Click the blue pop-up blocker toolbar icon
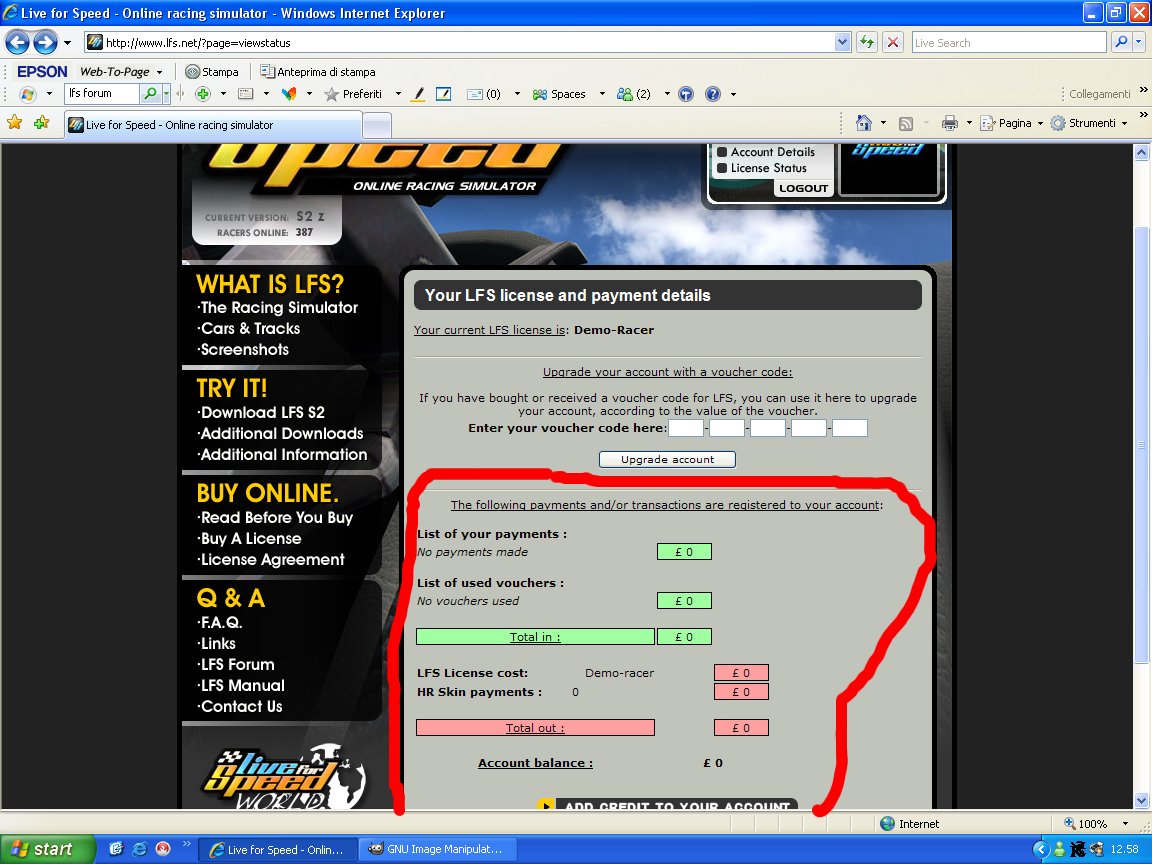The width and height of the screenshot is (1152, 864). 685,94
